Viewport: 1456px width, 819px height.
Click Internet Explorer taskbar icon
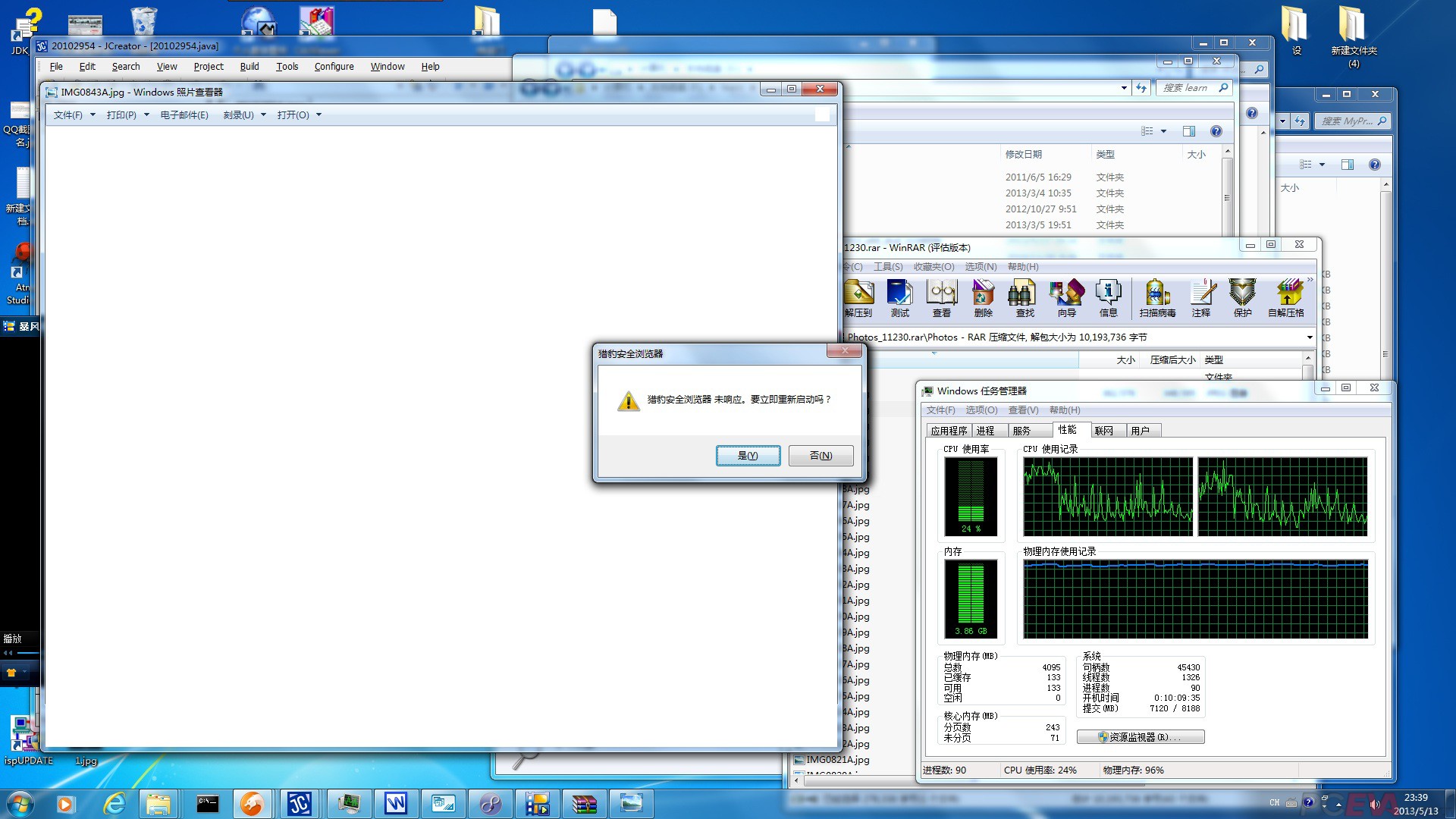114,803
